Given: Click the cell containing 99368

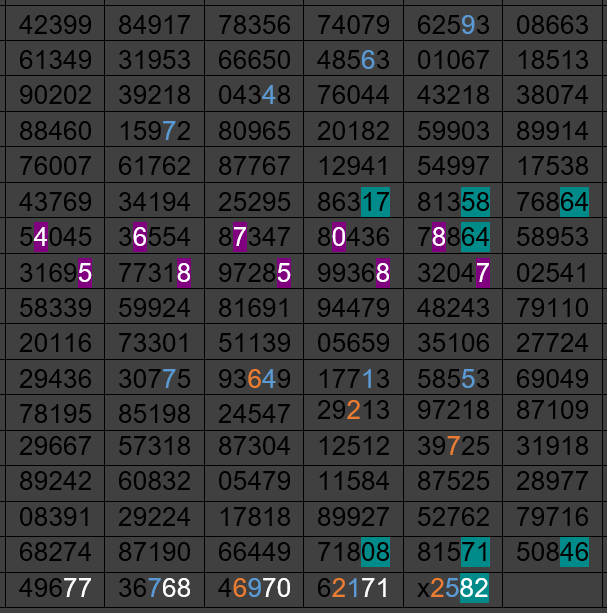Looking at the screenshot, I should click(x=353, y=272).
